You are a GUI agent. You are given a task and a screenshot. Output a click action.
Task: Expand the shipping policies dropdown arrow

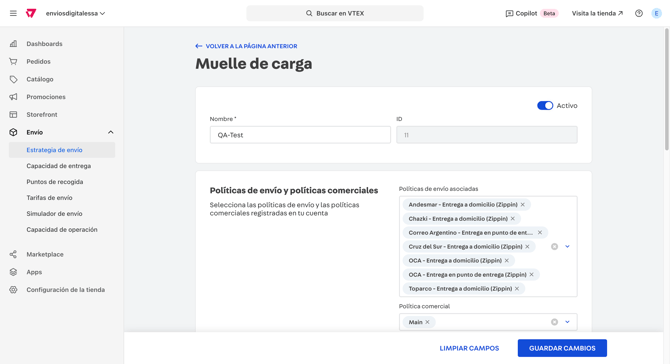567,247
